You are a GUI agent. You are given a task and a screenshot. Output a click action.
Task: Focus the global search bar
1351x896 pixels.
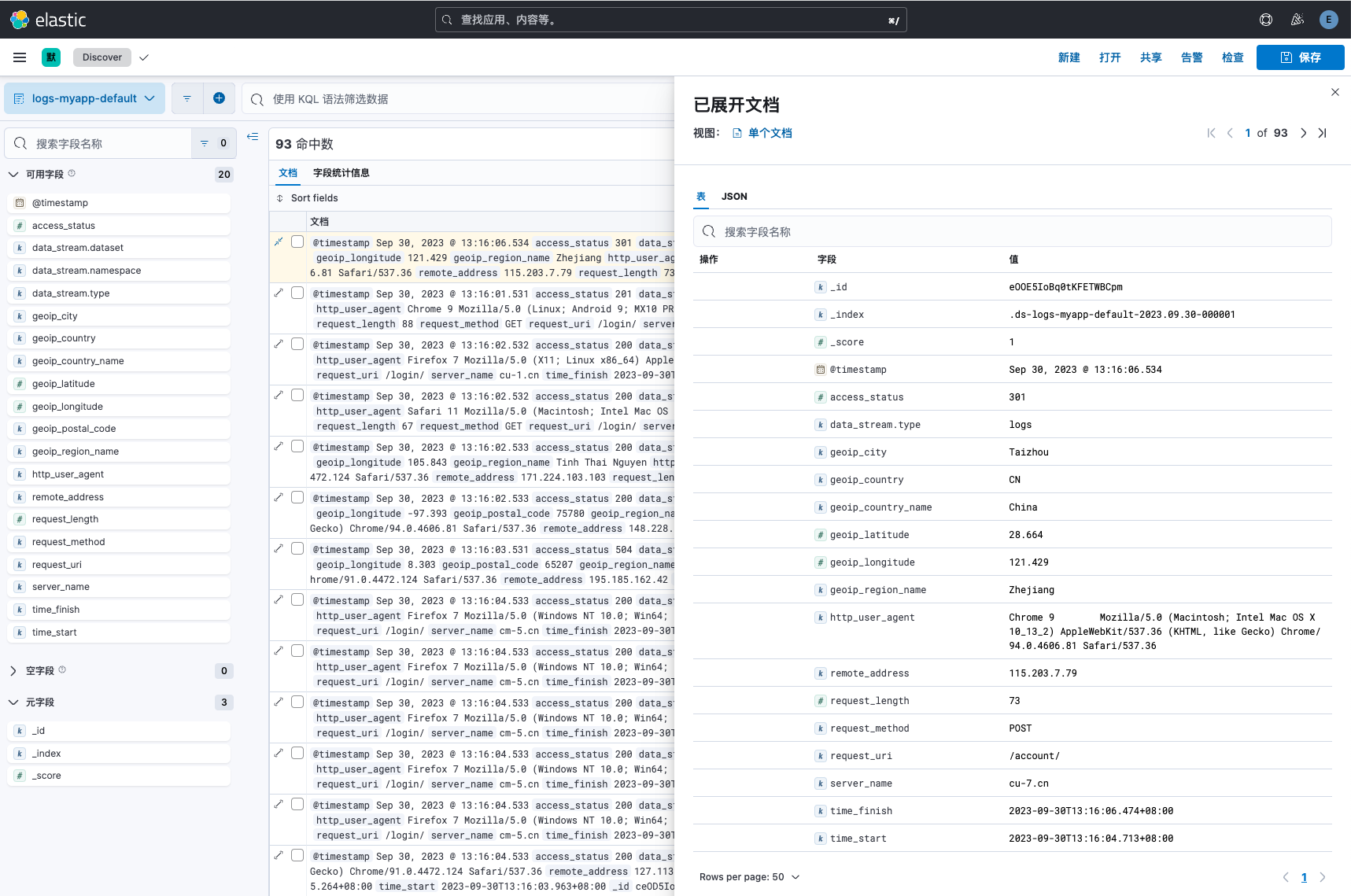coord(671,20)
